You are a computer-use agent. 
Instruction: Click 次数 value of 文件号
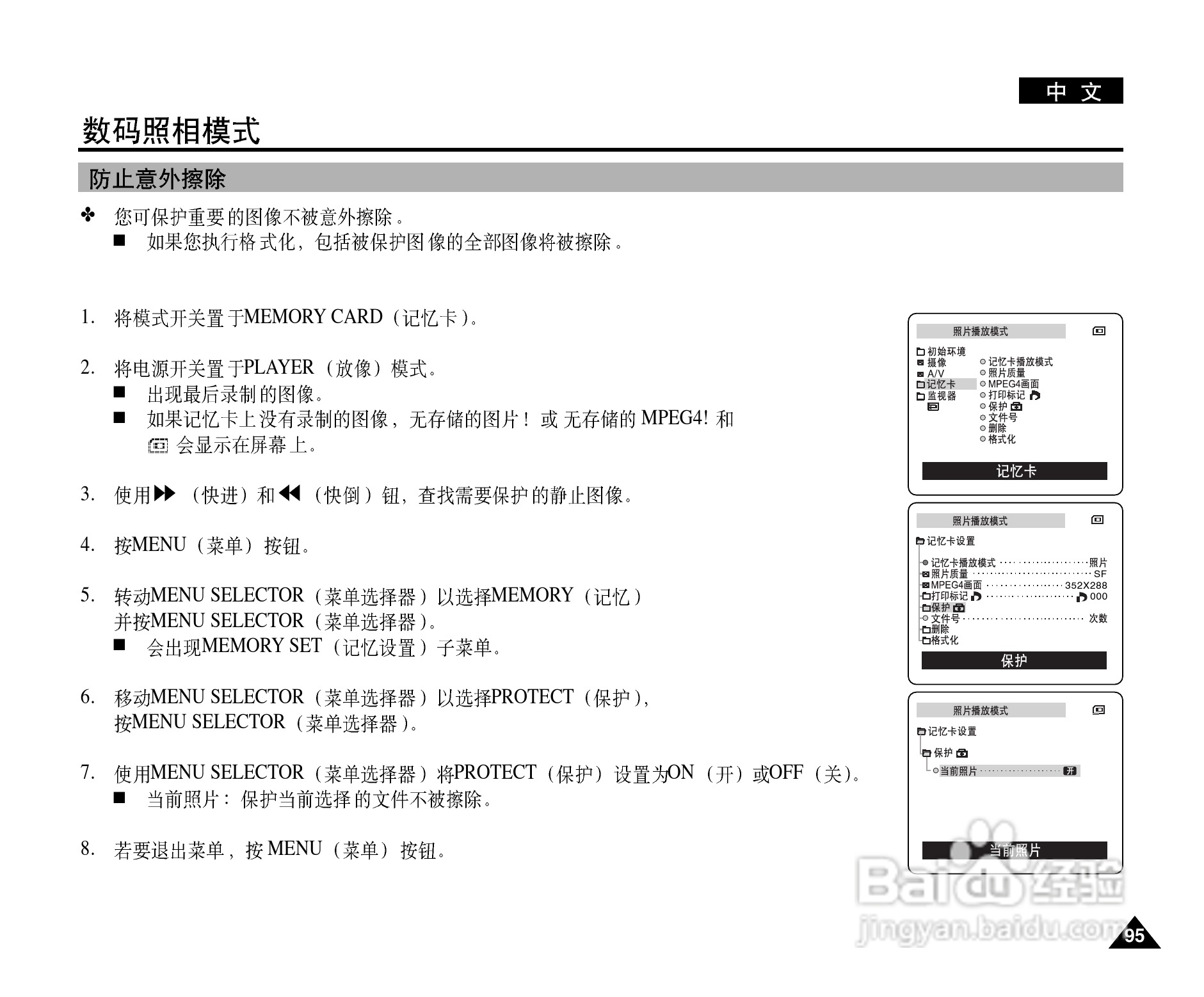click(x=1098, y=618)
